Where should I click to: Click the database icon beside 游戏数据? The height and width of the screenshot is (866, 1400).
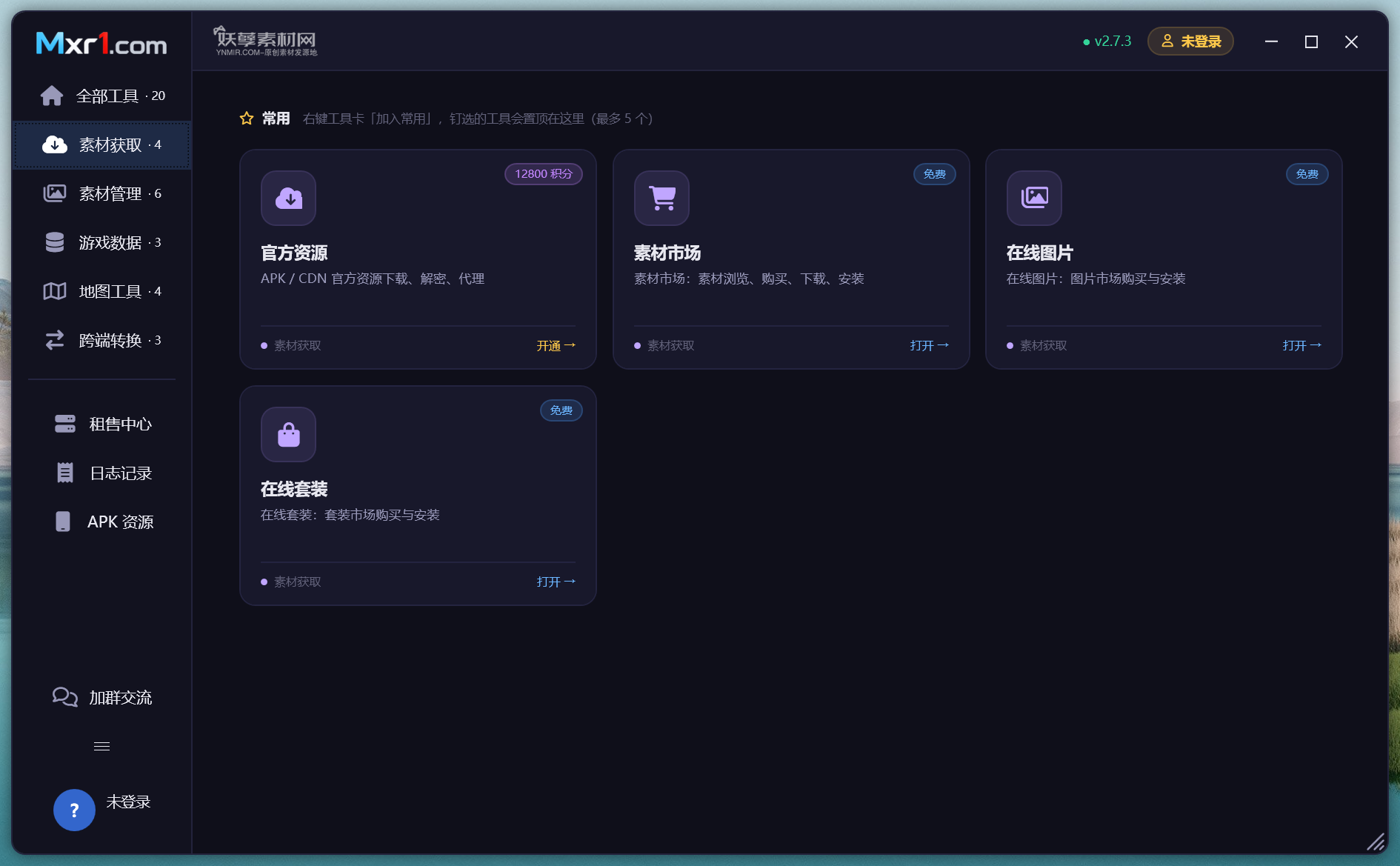[x=55, y=242]
